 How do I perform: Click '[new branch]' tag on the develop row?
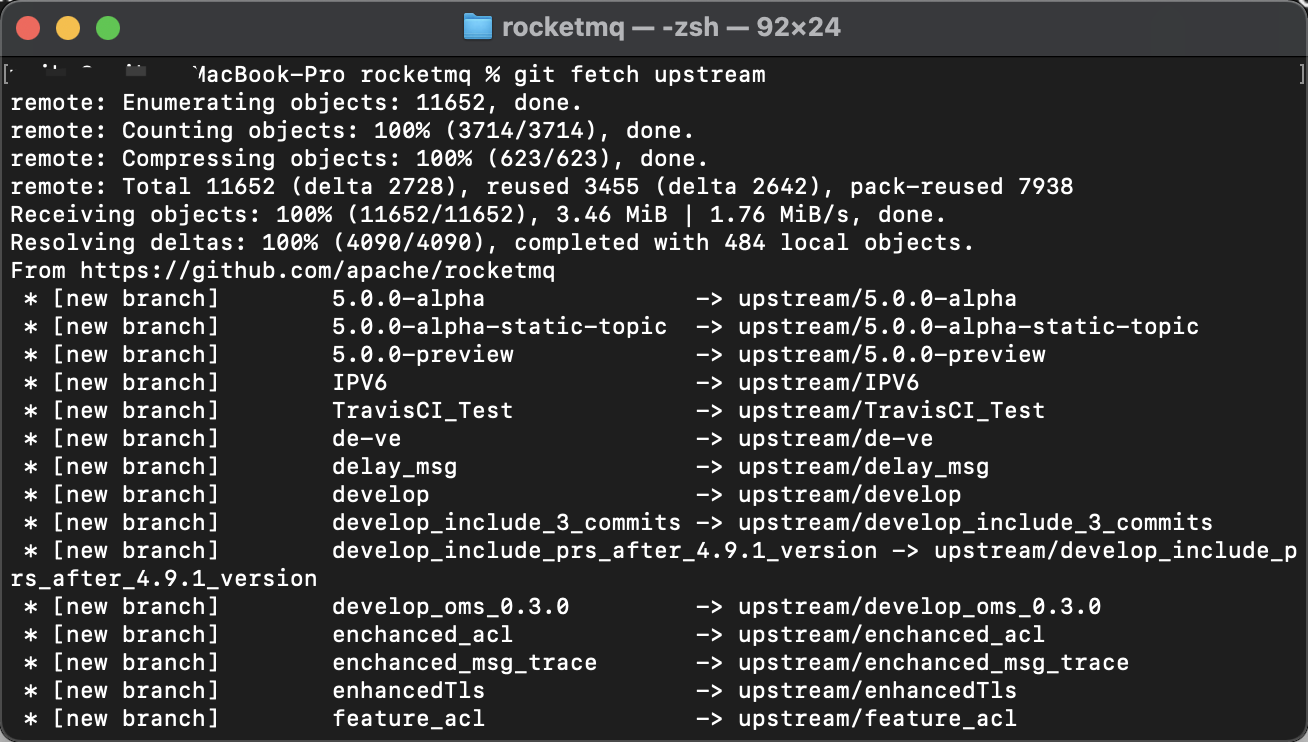(135, 495)
